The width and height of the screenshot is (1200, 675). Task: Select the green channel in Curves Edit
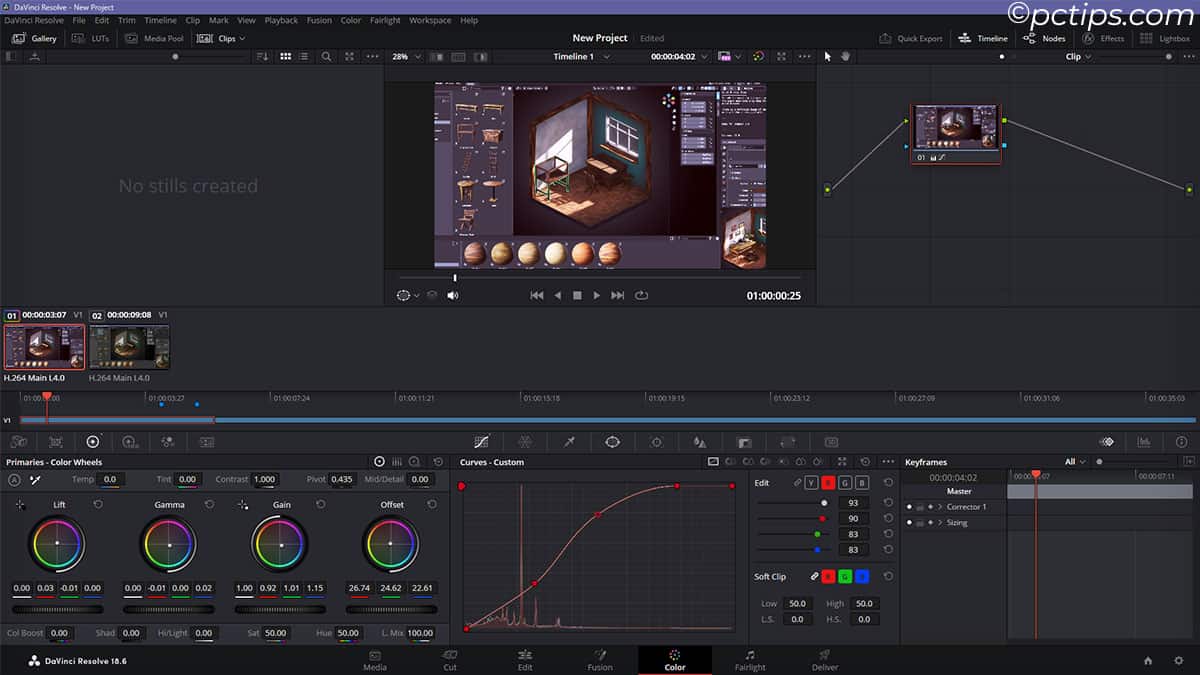pyautogui.click(x=846, y=482)
